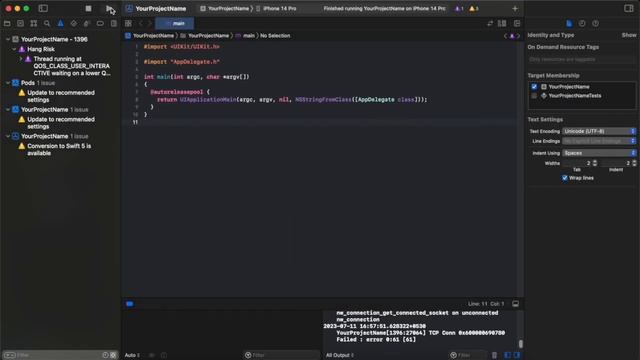
Task: Click the variables view Filter field
Action: click(x=282, y=355)
